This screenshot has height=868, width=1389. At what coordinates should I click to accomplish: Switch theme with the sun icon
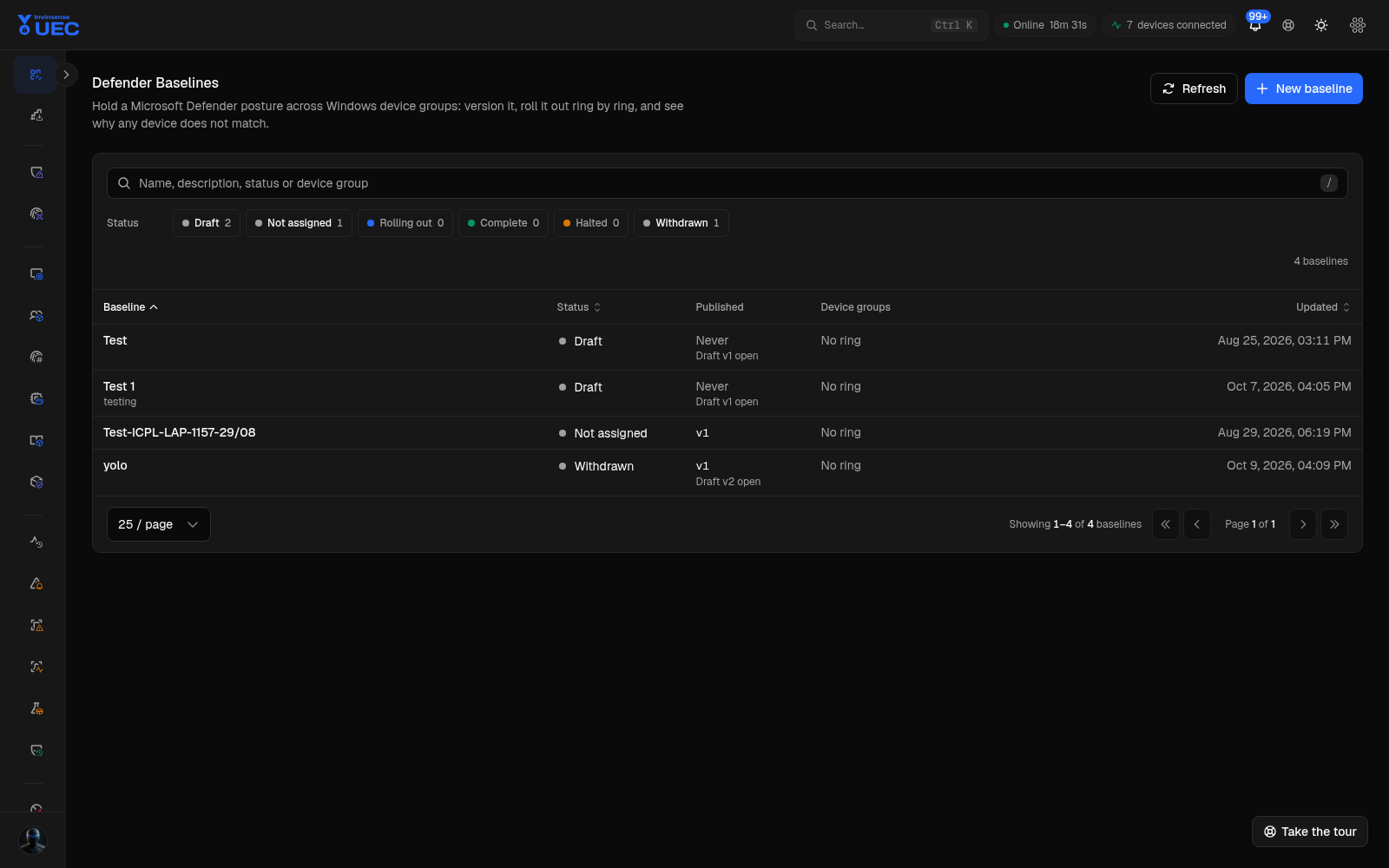(x=1321, y=25)
